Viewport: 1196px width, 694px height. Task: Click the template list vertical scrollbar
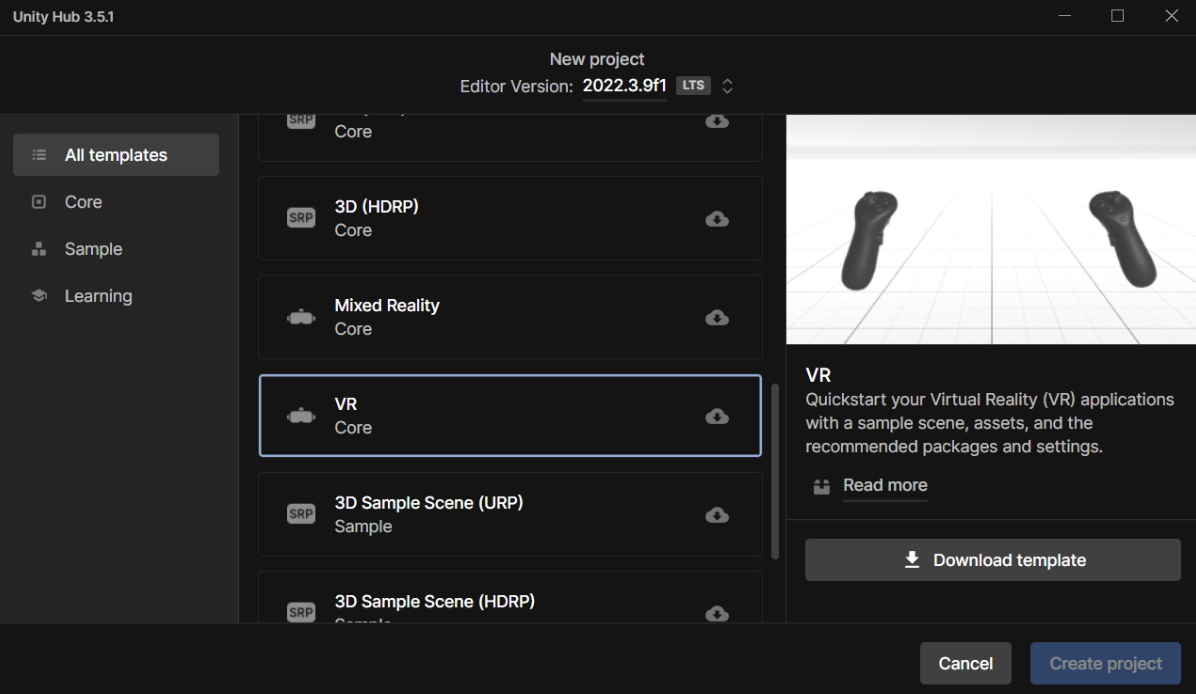pos(775,470)
